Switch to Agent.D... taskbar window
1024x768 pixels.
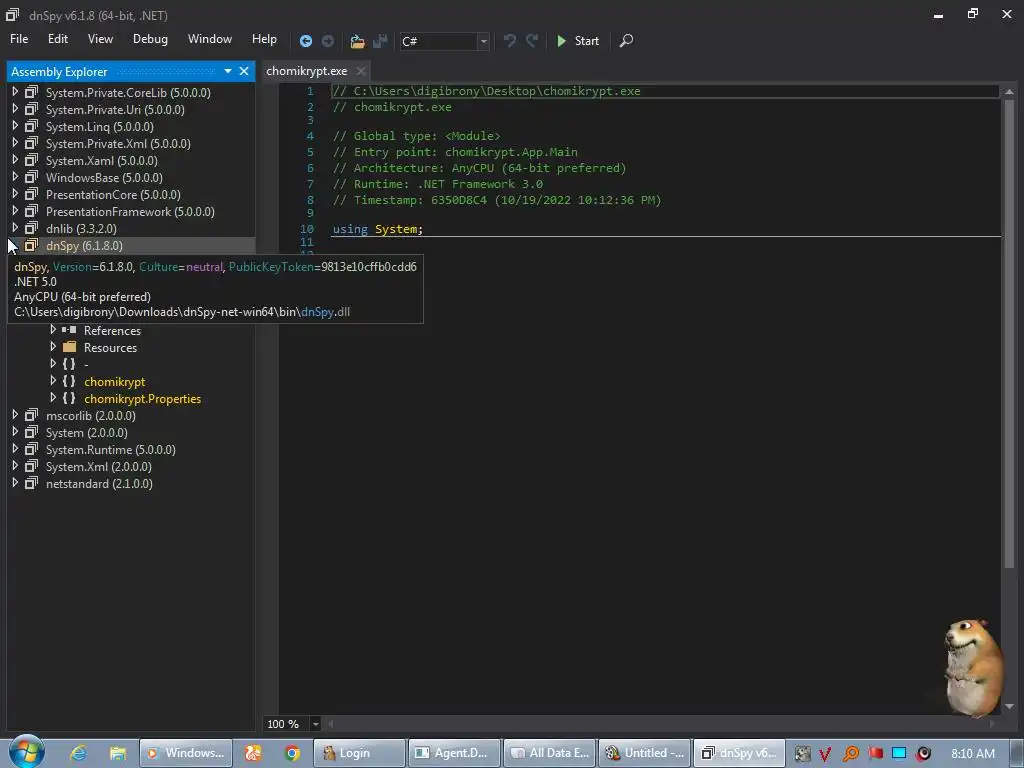[455, 753]
